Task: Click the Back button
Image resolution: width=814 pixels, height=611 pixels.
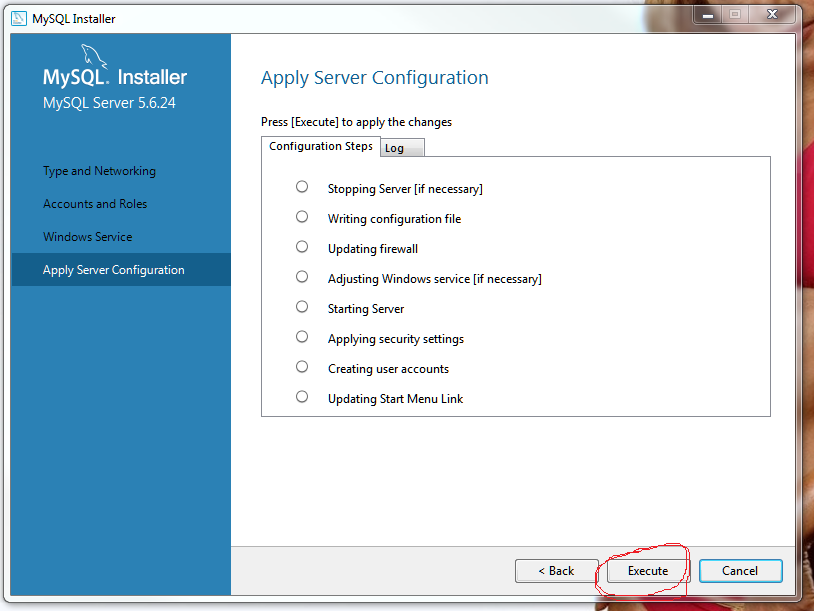Action: pos(556,571)
